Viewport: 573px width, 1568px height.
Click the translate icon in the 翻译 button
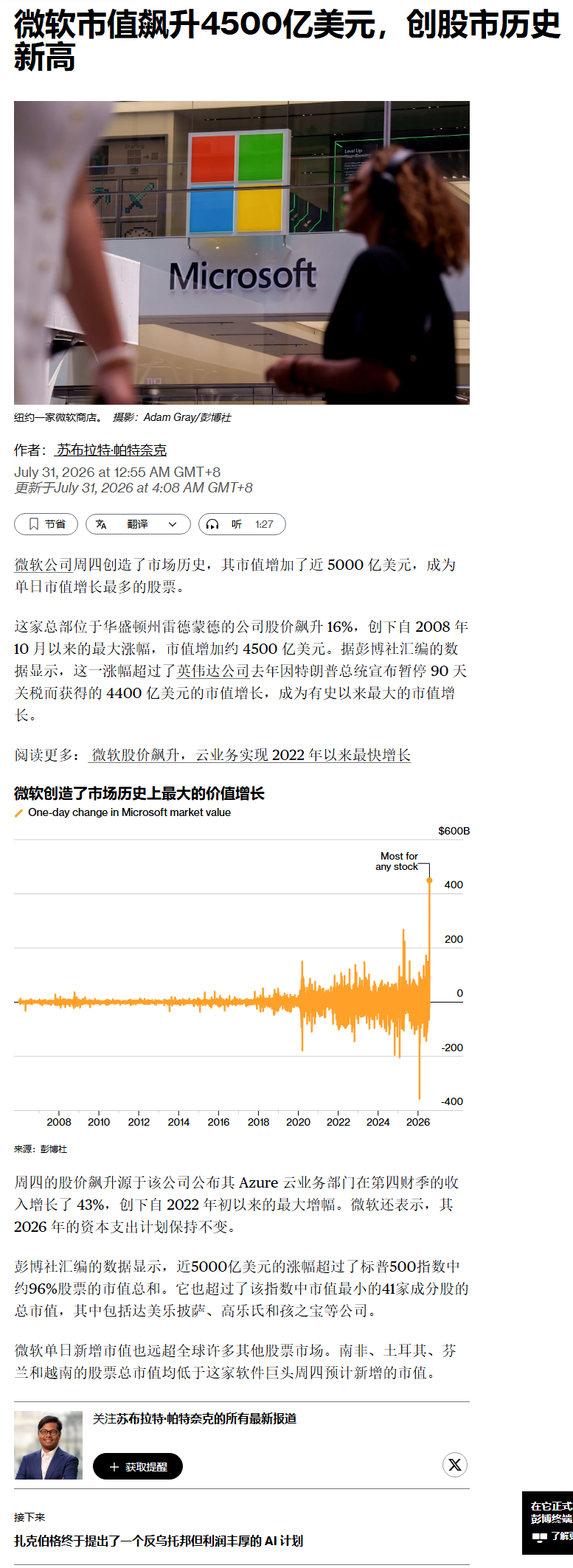pyautogui.click(x=101, y=524)
